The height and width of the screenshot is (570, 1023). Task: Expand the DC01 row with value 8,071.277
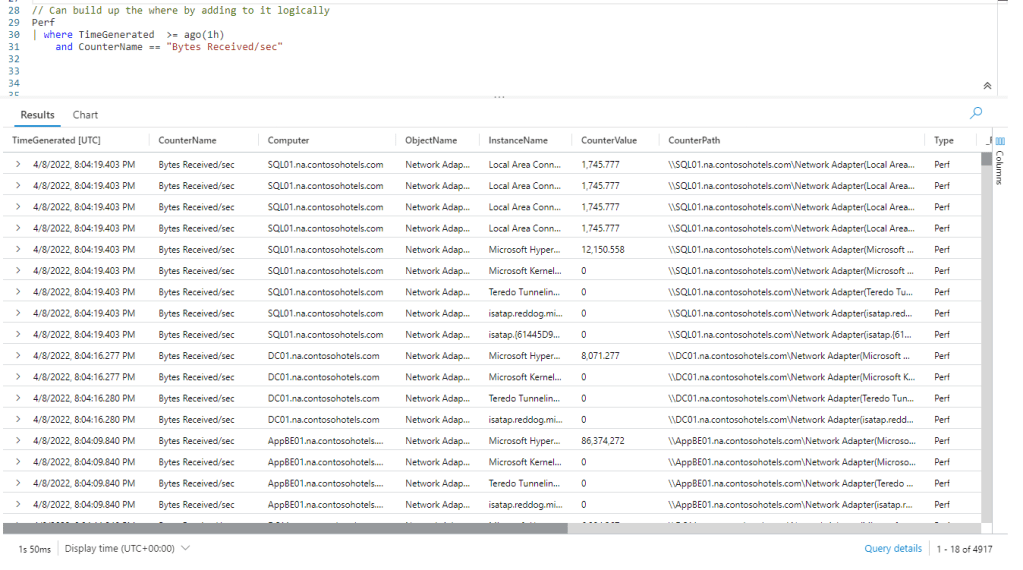coord(18,356)
